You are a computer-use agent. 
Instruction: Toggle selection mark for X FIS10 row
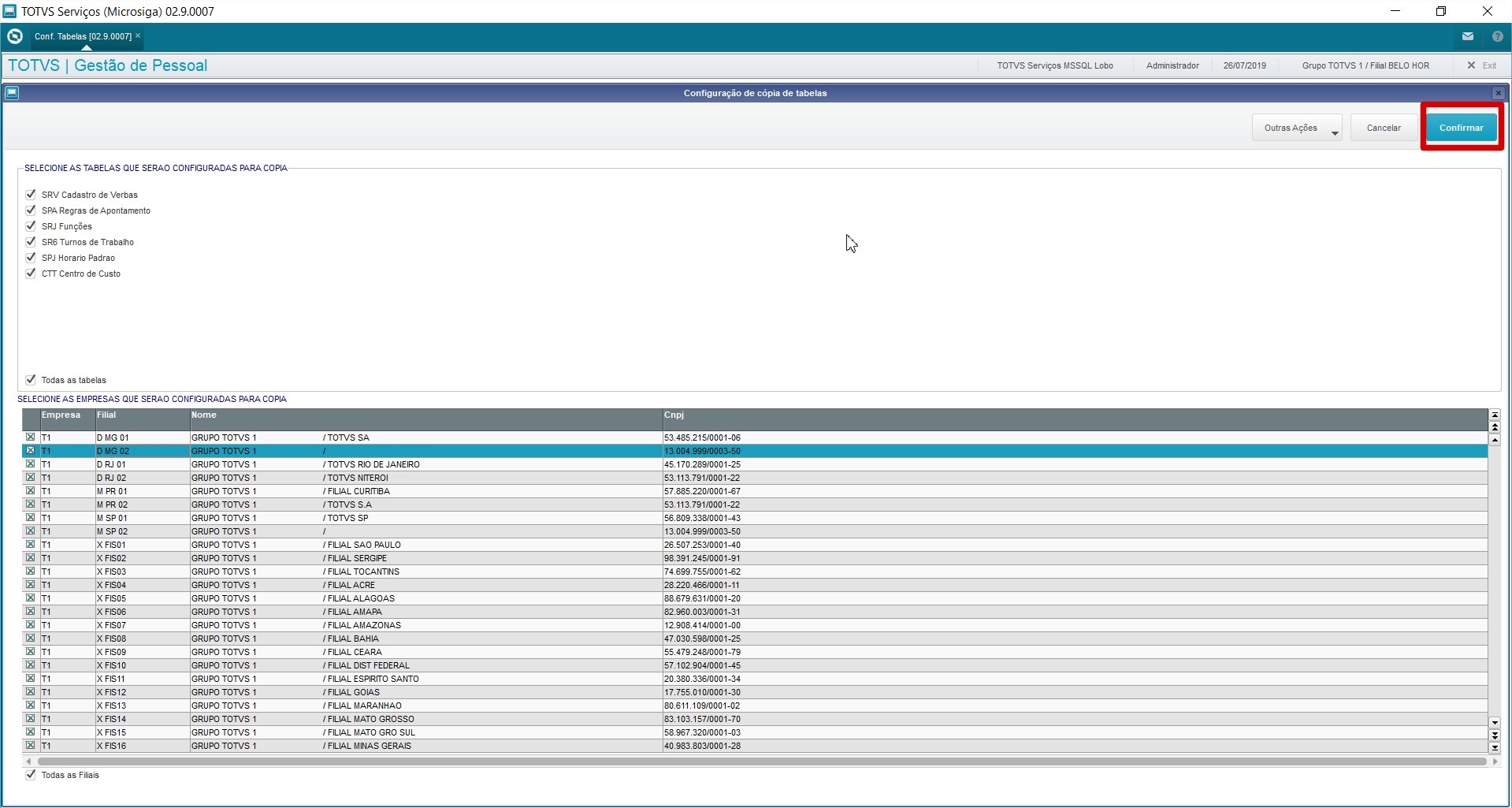pyautogui.click(x=30, y=665)
